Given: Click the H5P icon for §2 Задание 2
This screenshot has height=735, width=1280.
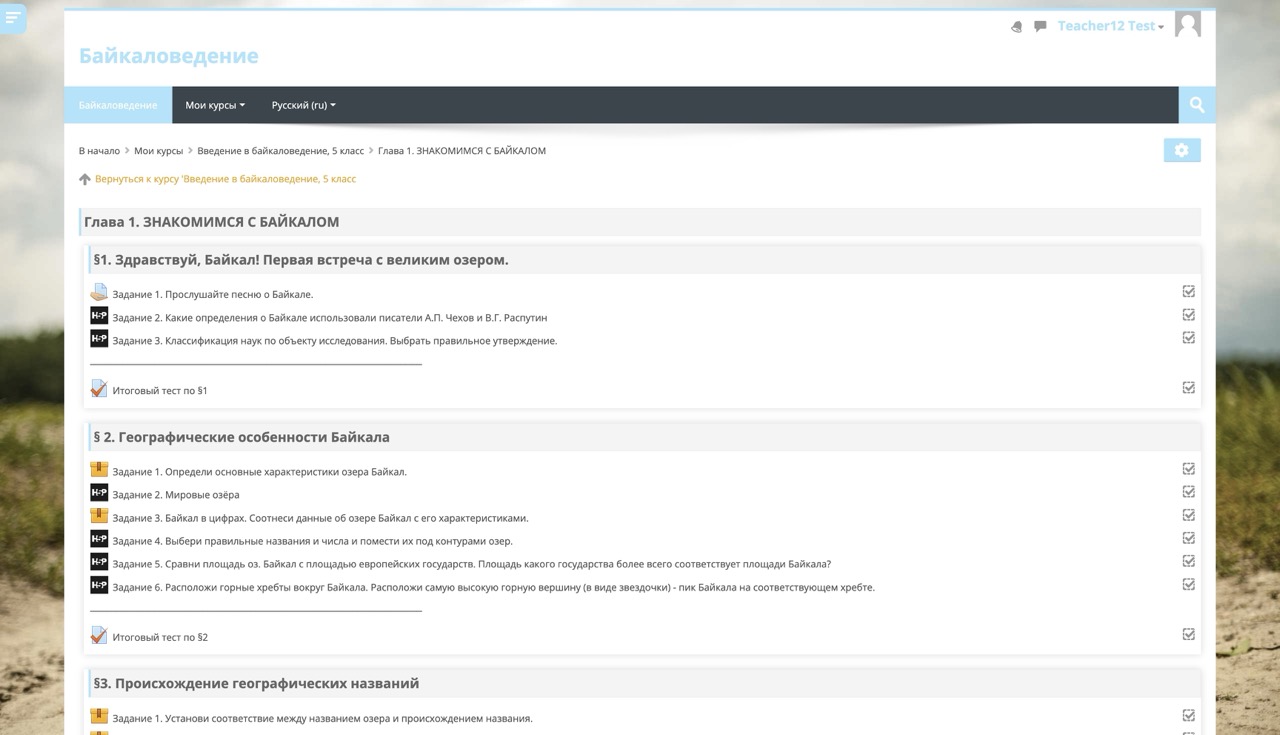Looking at the screenshot, I should click(x=99, y=493).
